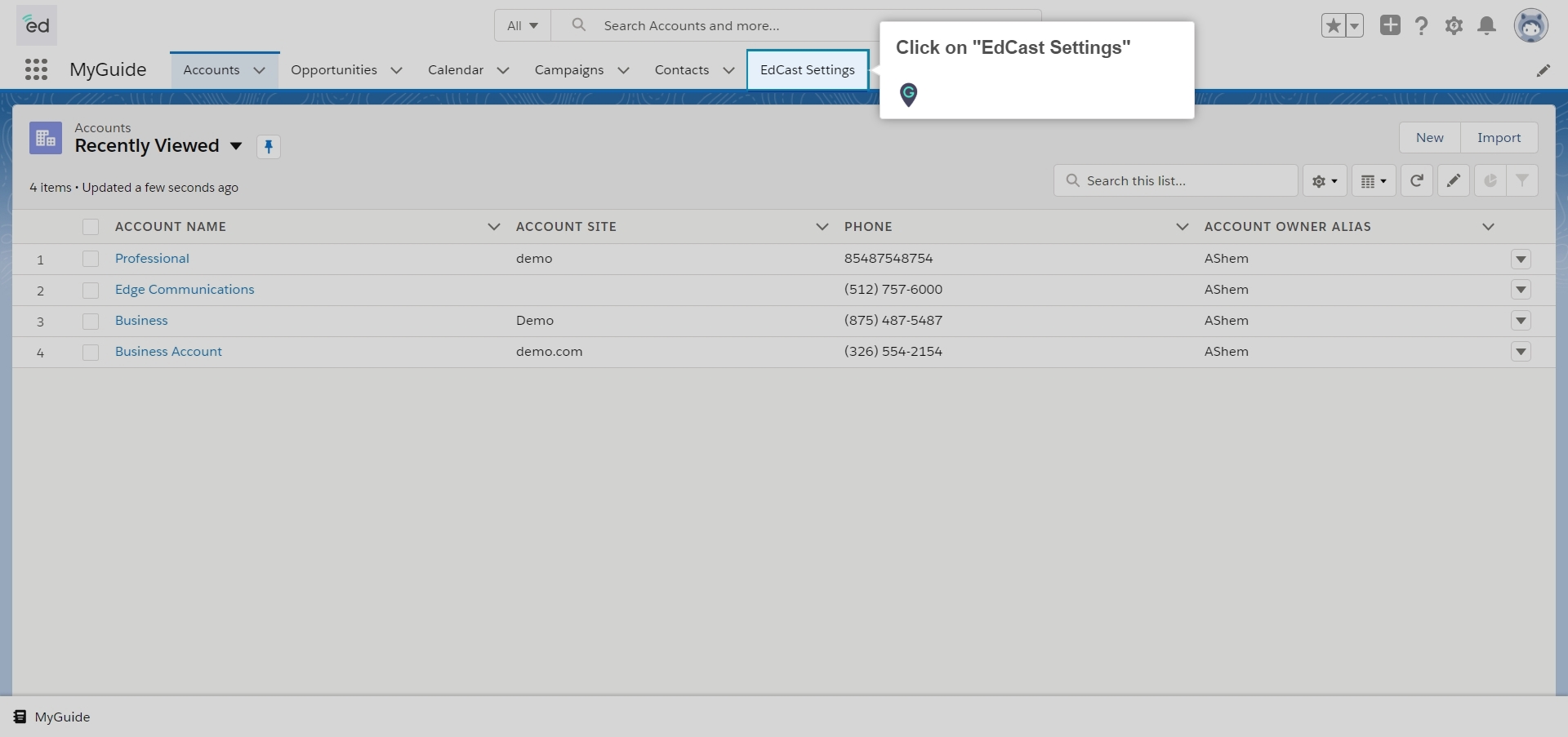1568x737 pixels.
Task: Click the MyGuide utility bar item
Action: pos(51,717)
